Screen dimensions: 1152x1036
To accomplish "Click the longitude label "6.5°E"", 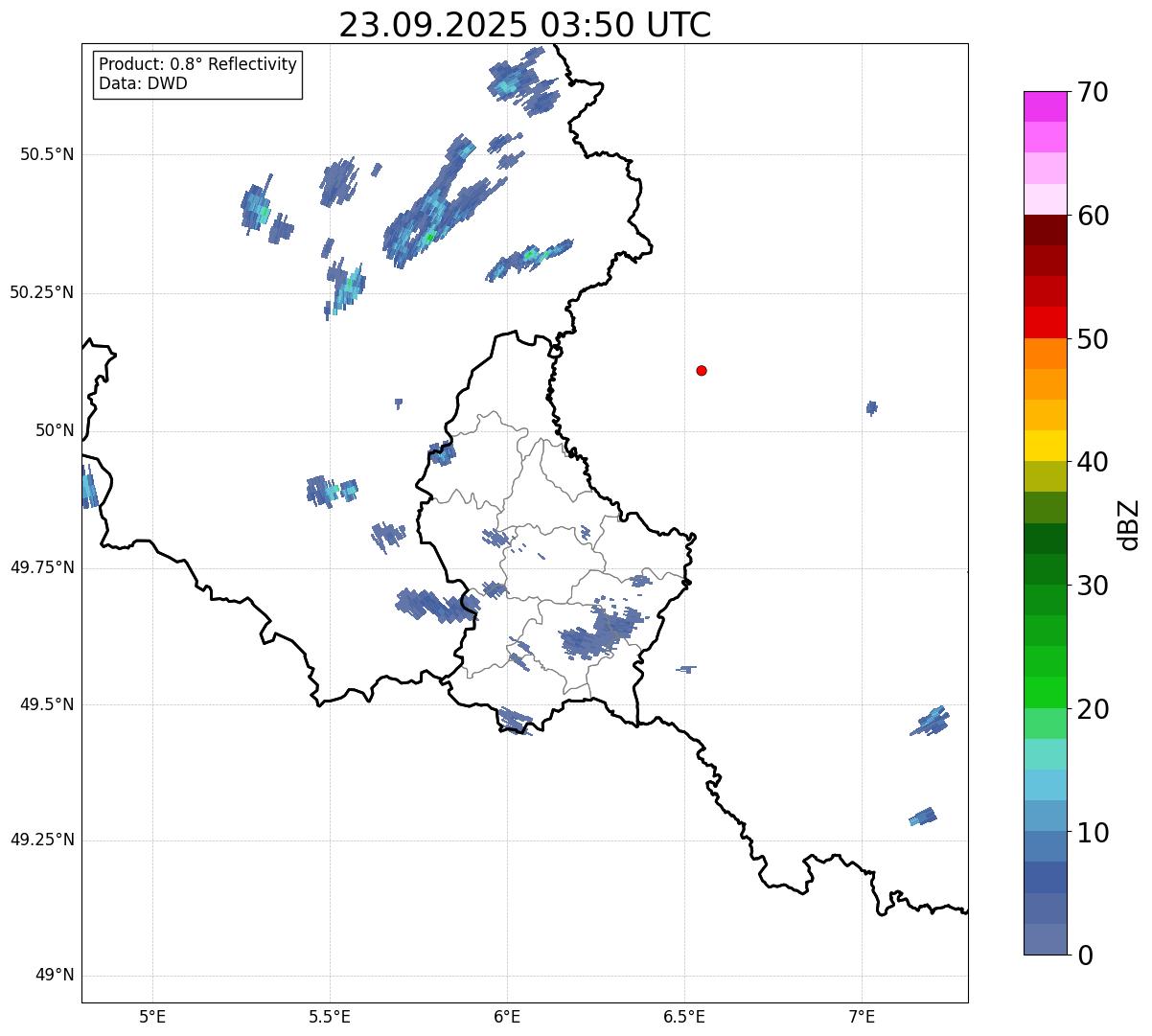I will point(684,1016).
